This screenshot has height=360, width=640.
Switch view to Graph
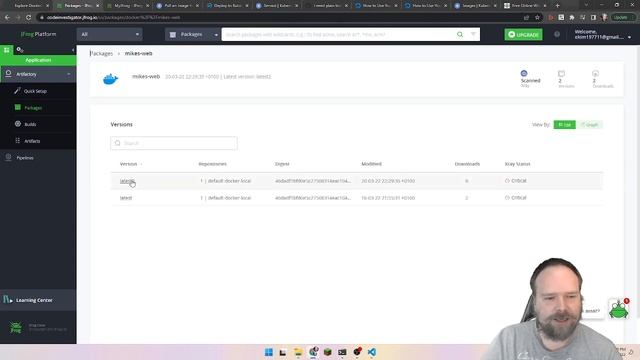(x=590, y=124)
